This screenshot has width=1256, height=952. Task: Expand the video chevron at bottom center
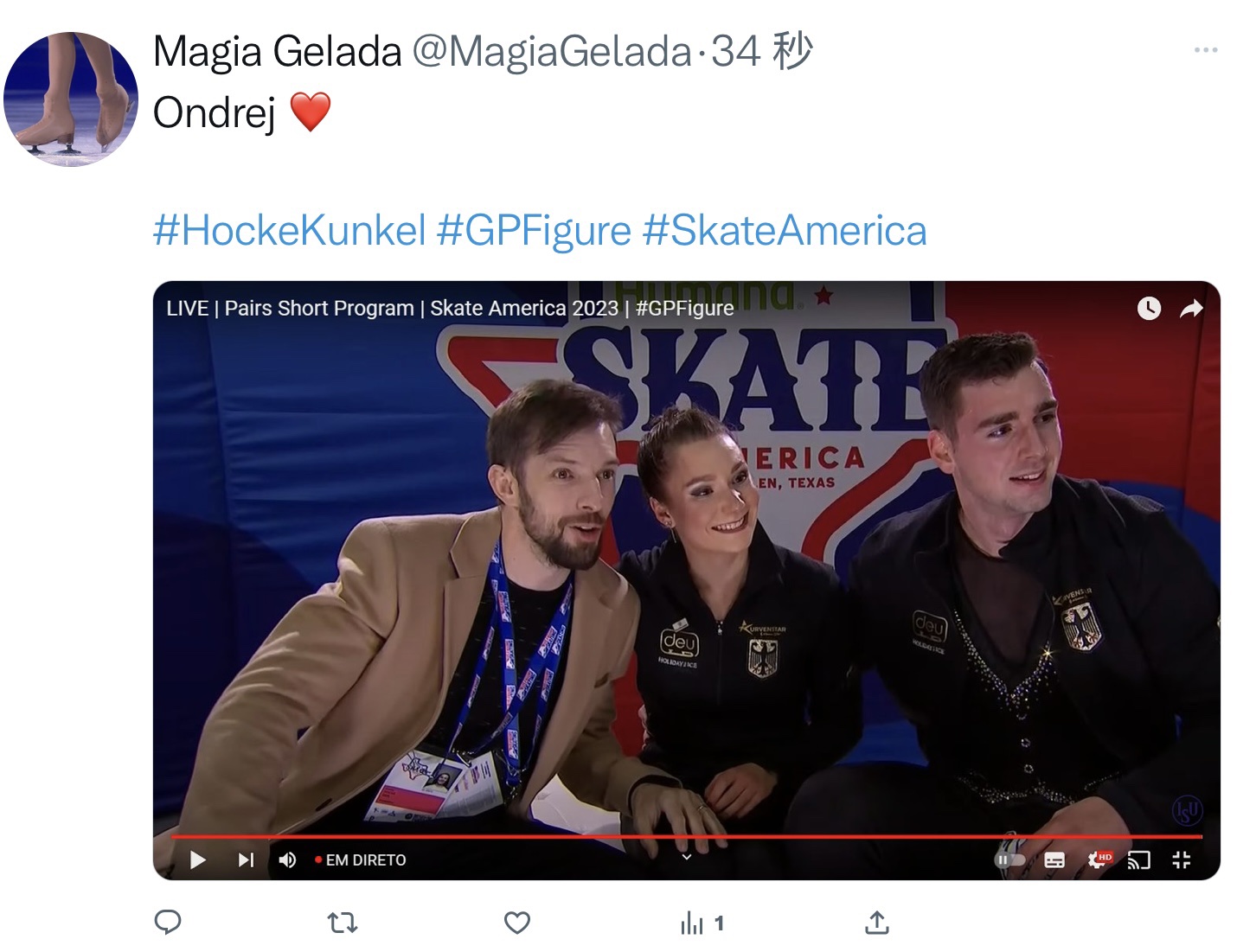point(687,857)
